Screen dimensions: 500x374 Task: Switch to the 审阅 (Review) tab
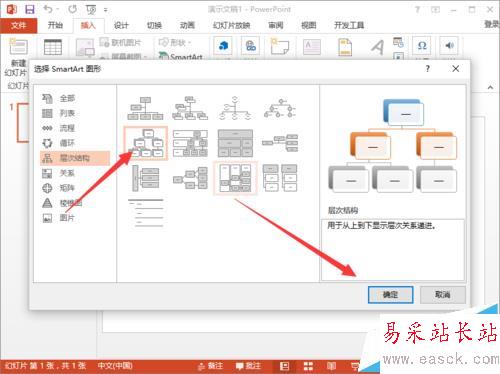pos(276,25)
